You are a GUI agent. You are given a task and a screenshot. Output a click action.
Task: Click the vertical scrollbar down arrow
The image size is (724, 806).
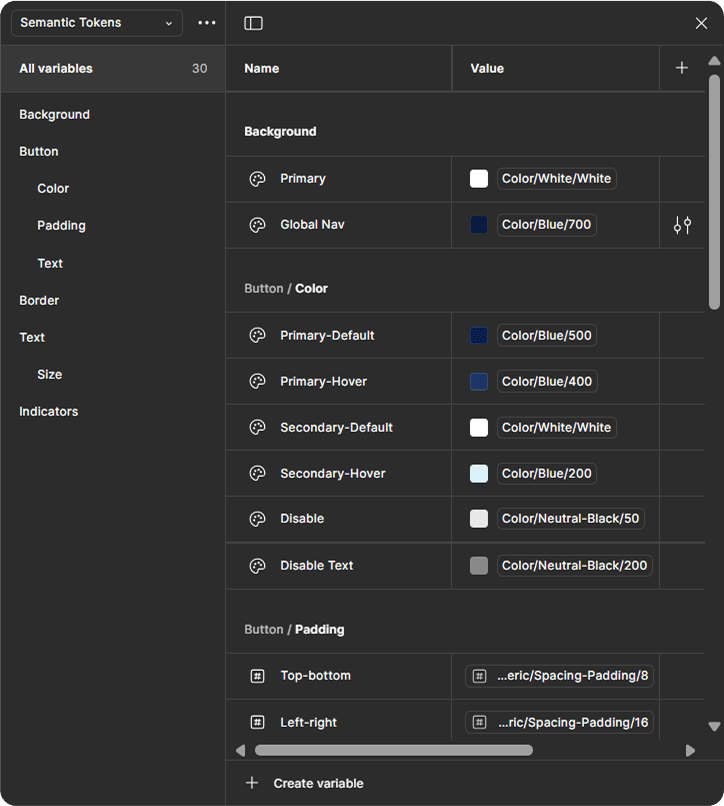click(714, 726)
